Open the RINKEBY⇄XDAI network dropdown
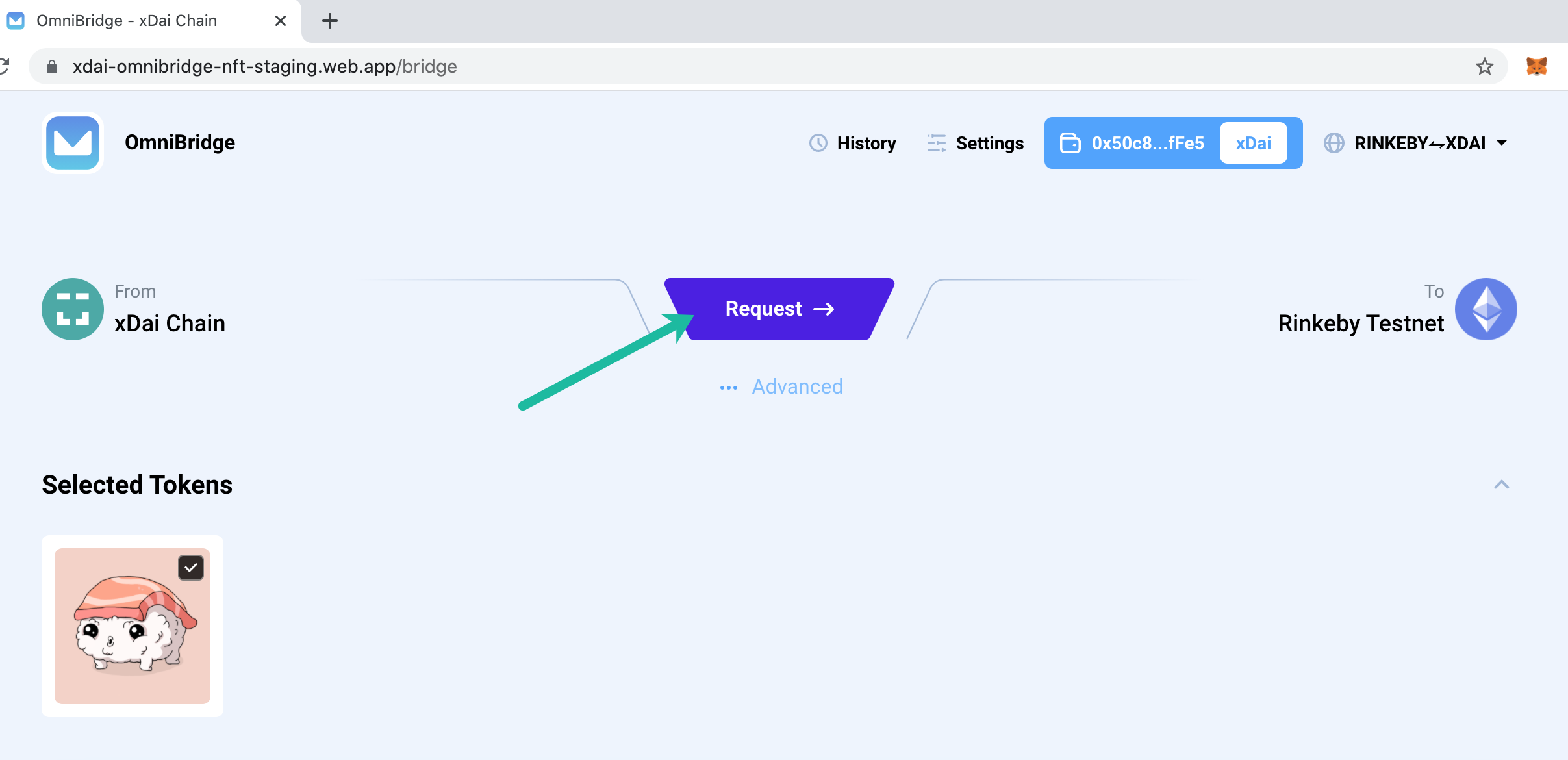This screenshot has width=1568, height=760. point(1416,143)
